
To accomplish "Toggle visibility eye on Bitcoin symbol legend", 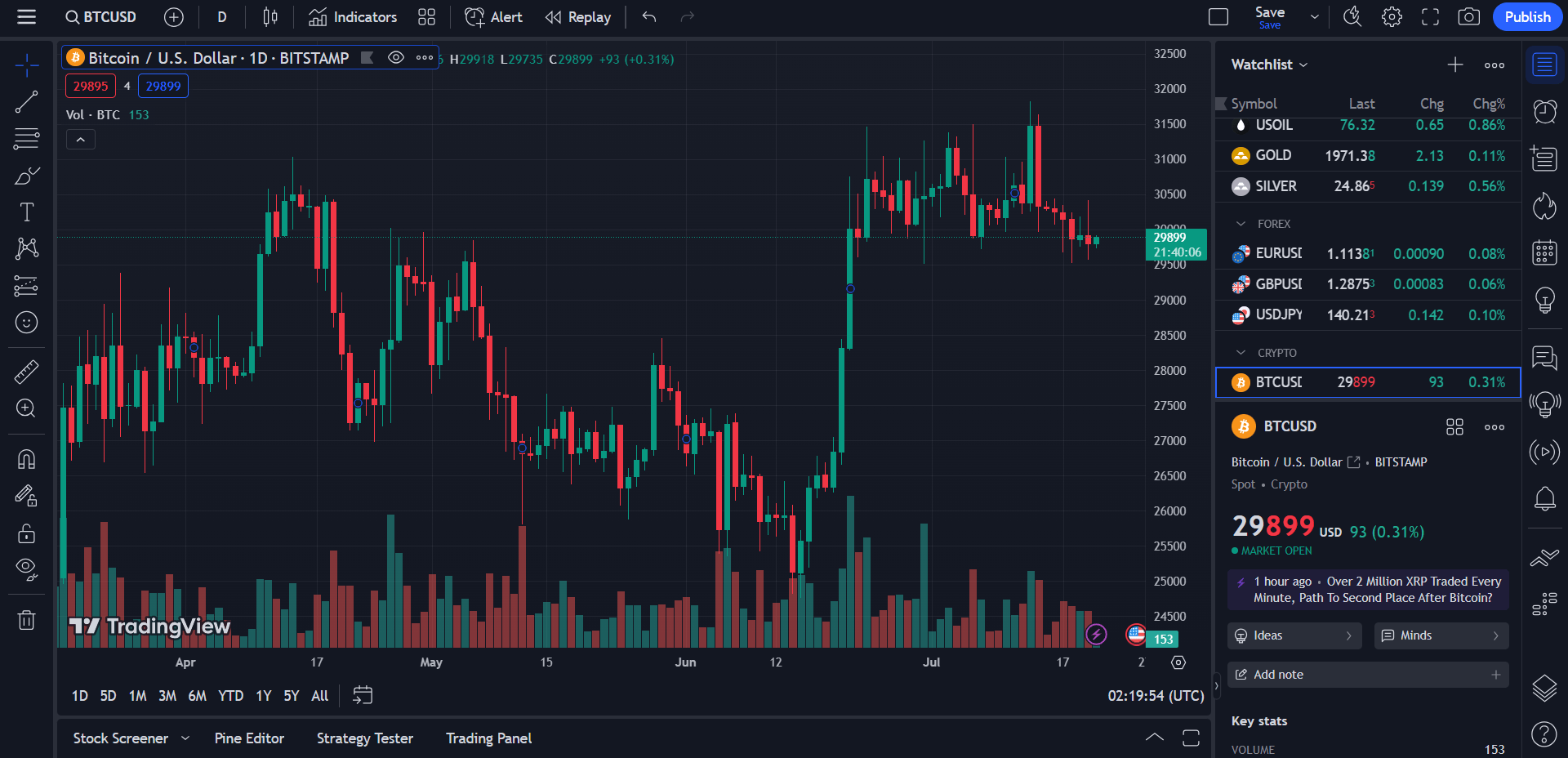I will 396,57.
